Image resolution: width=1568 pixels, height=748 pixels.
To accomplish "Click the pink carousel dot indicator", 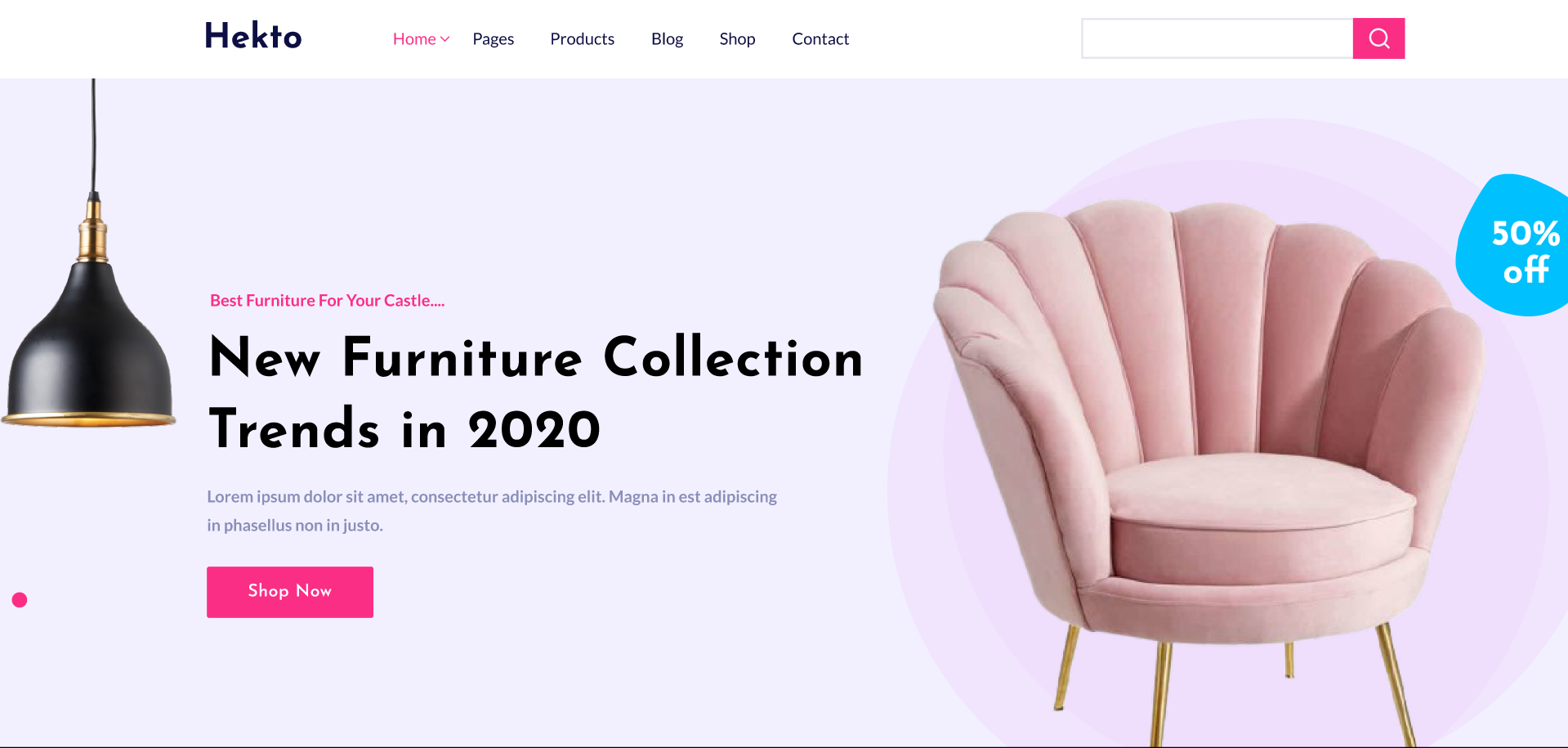I will pyautogui.click(x=20, y=600).
